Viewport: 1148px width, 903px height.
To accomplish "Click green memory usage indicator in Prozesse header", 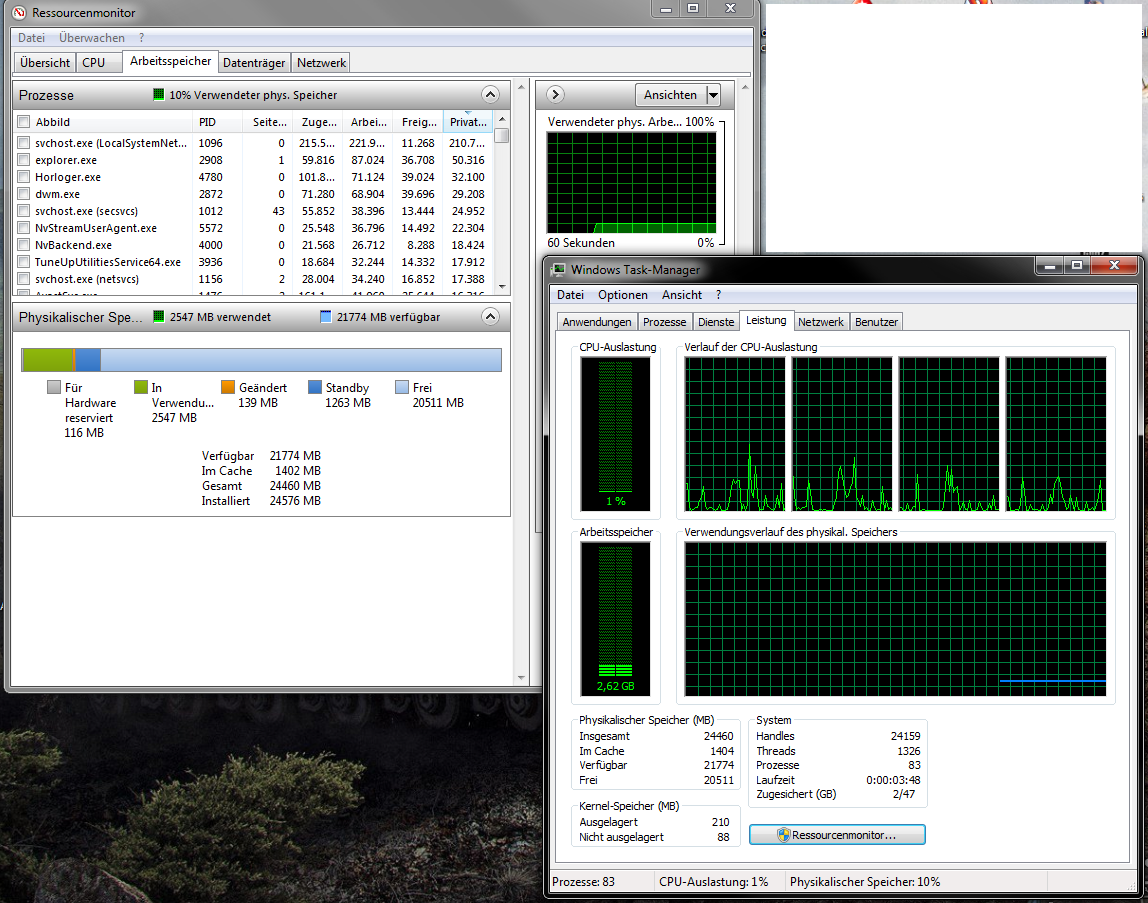I will (158, 94).
